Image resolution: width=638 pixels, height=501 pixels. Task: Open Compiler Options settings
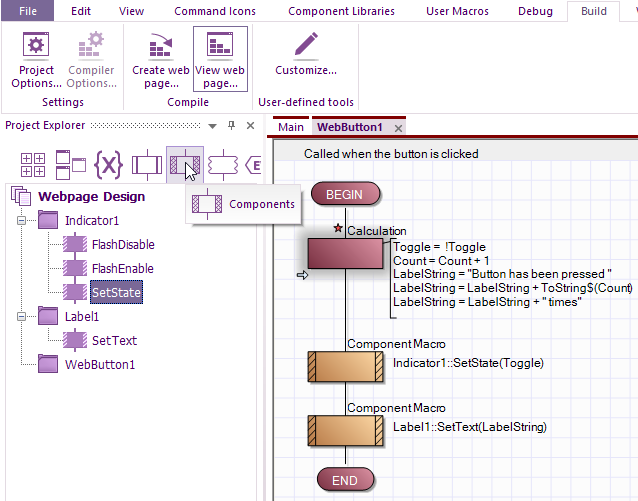92,60
